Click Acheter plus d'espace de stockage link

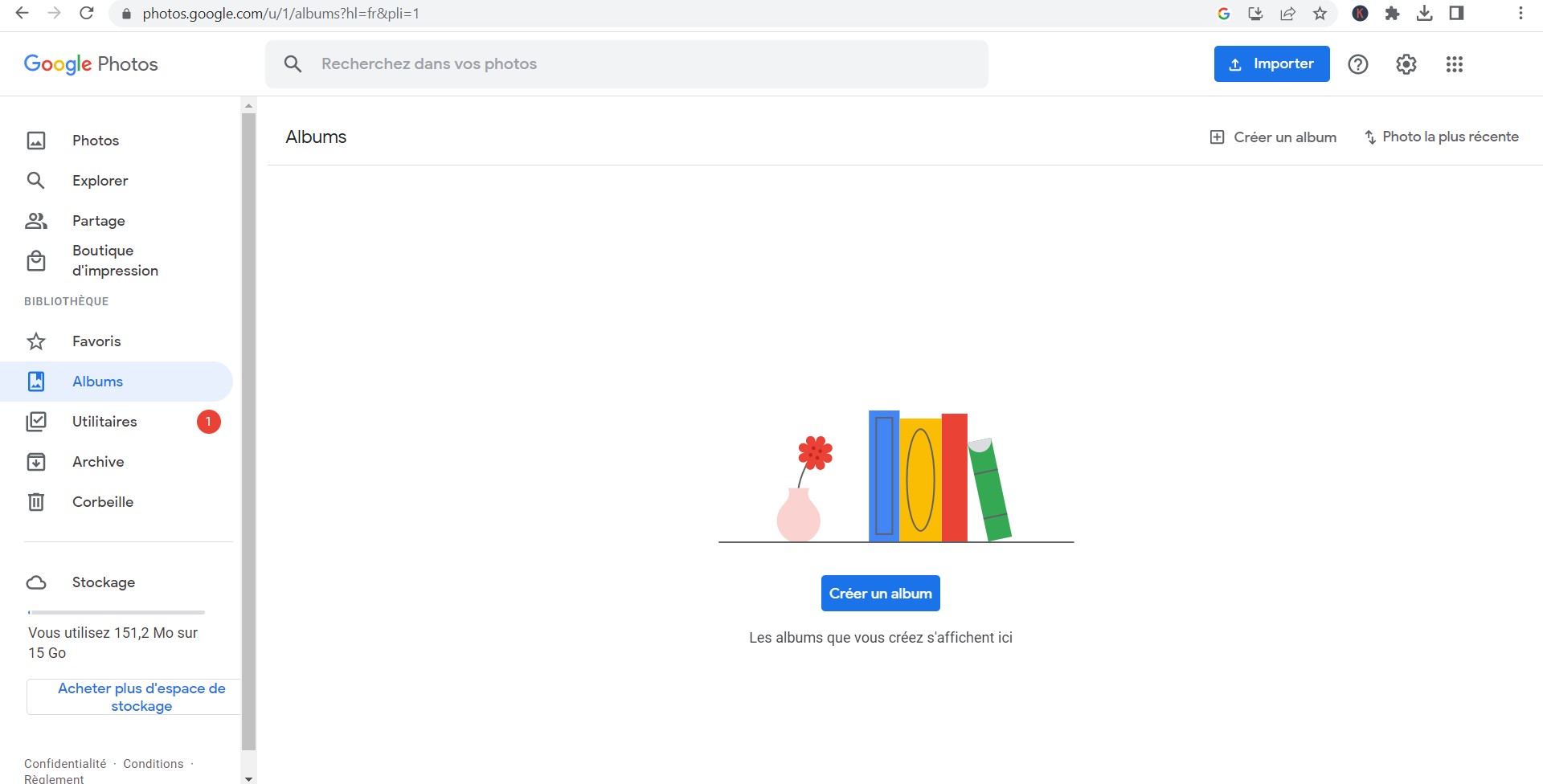tap(141, 697)
